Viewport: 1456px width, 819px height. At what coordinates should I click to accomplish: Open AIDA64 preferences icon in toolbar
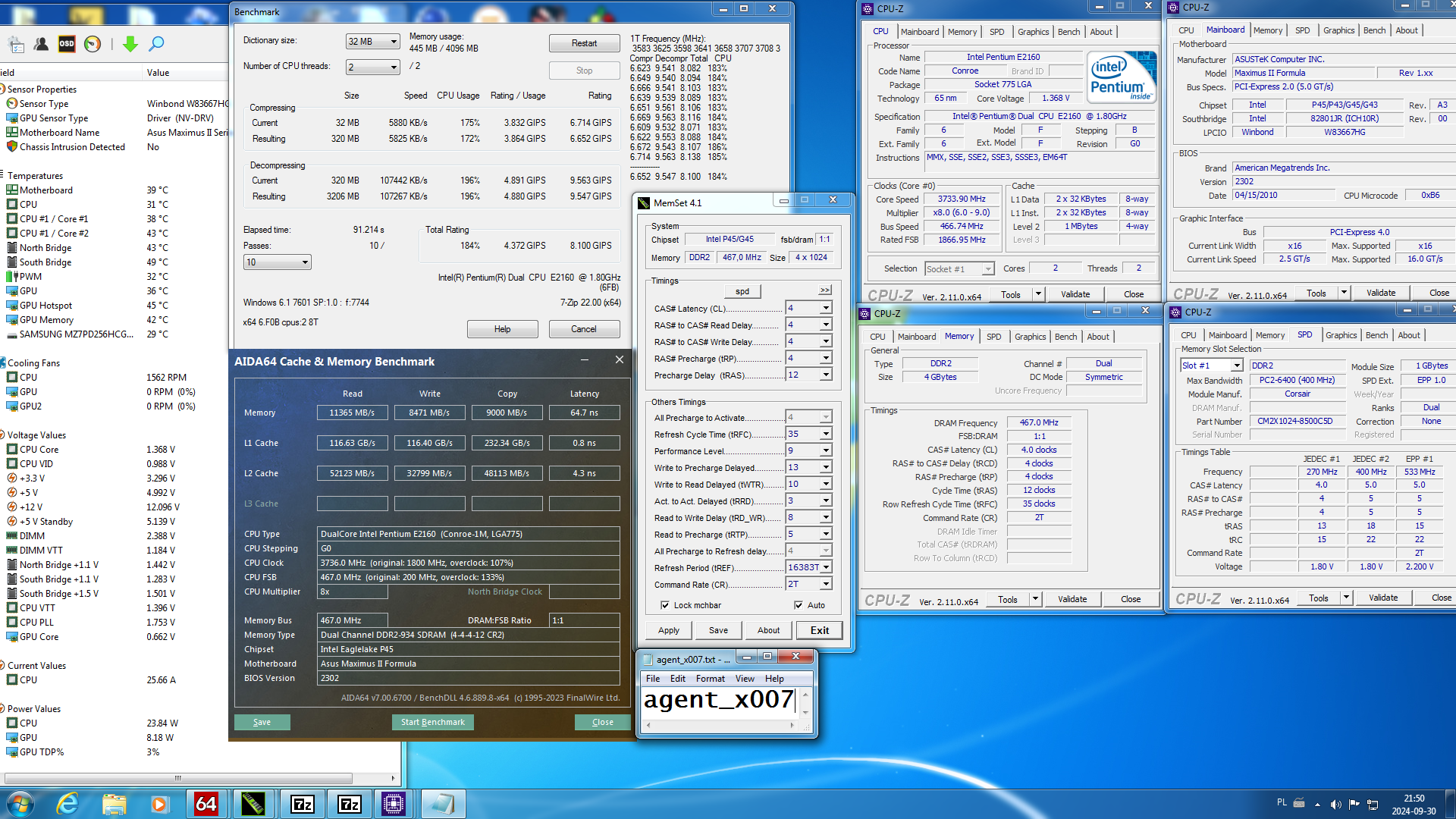[x=15, y=44]
